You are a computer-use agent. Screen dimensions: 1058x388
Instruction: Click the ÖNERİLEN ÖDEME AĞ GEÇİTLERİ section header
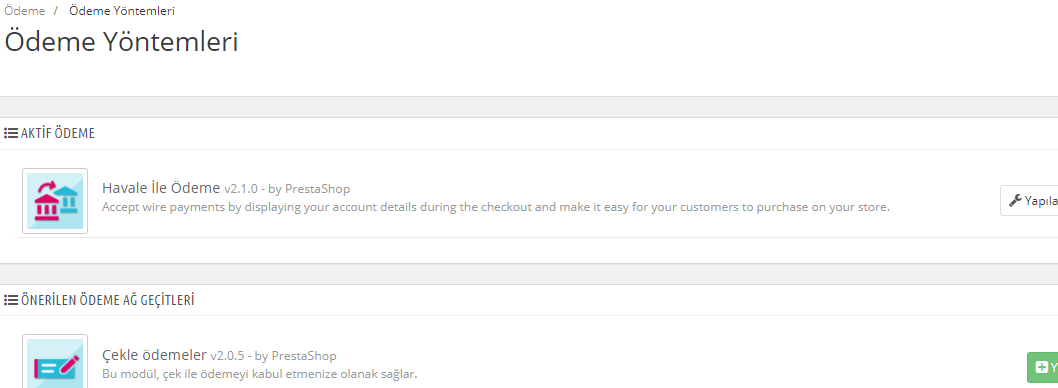(107, 300)
